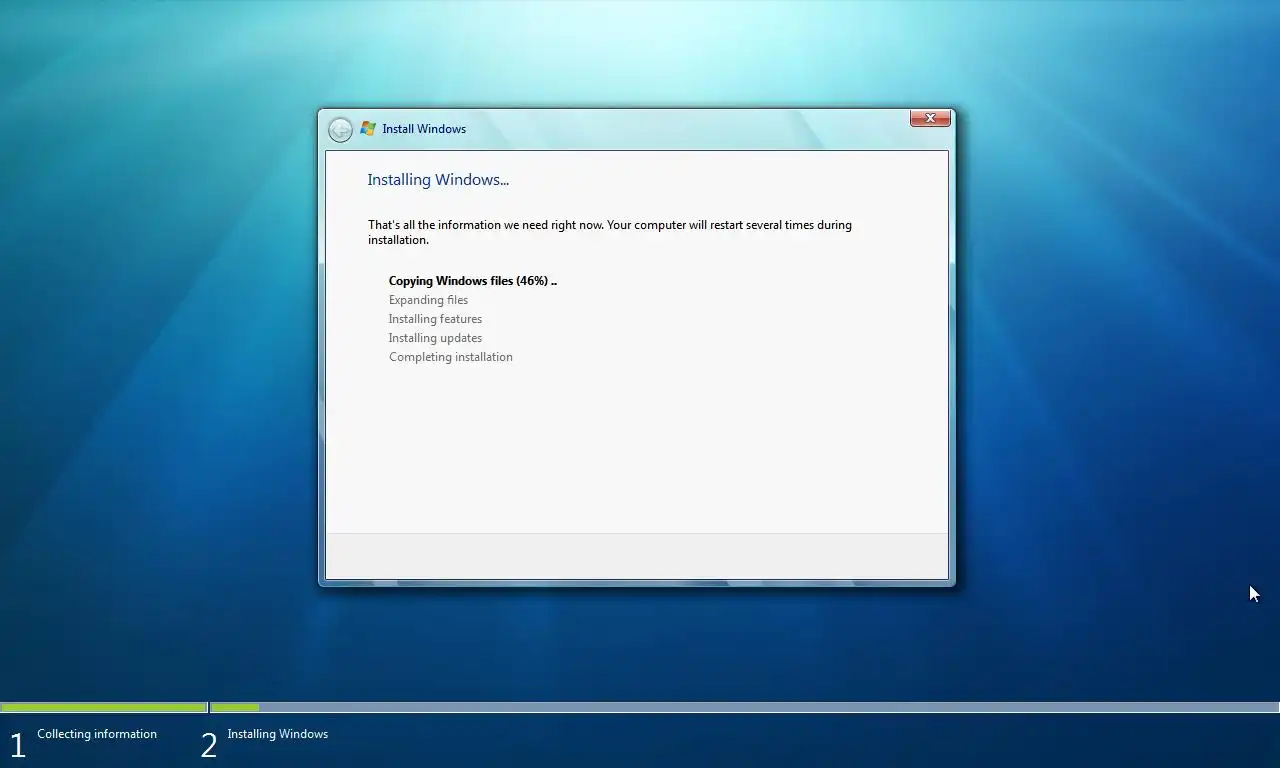Image resolution: width=1280 pixels, height=768 pixels.
Task: Click the stage 2 progress bar
Action: (745, 708)
